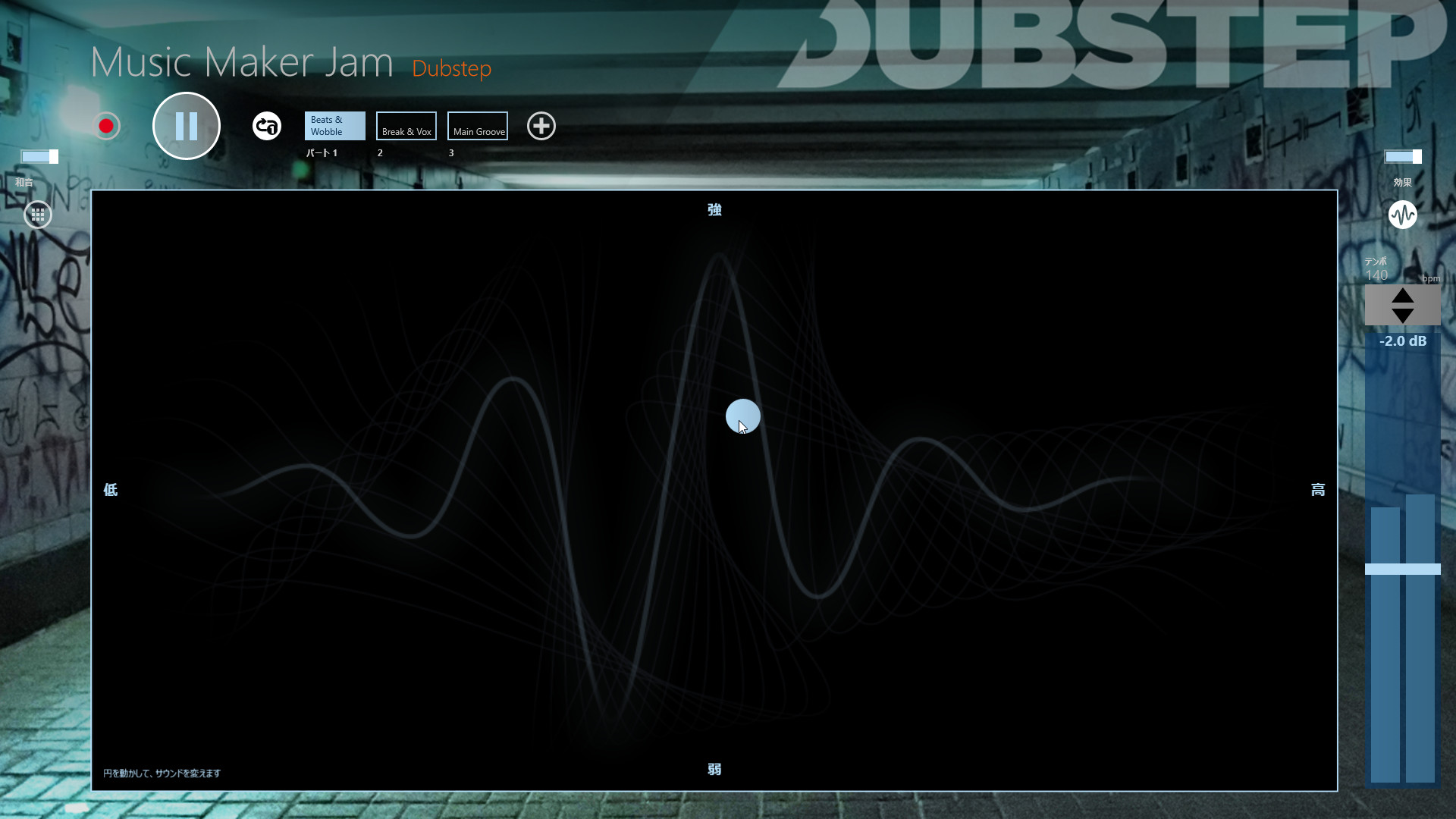The height and width of the screenshot is (819, 1456).
Task: Click the -2.0 dB volume readout
Action: [1403, 341]
